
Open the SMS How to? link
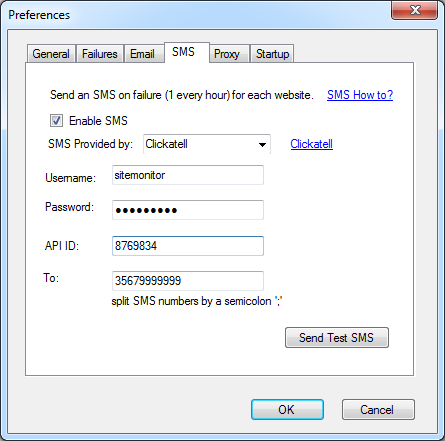360,95
